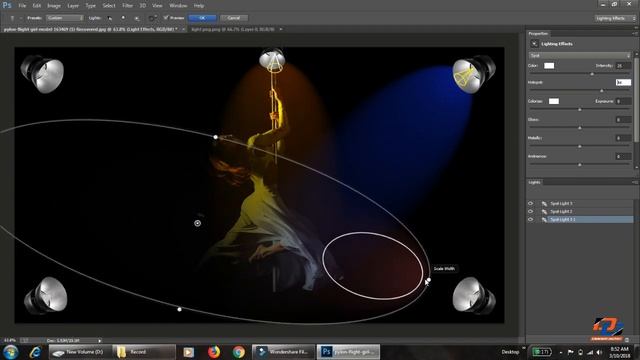
Task: Open the media player taskbar icon
Action: [189, 352]
